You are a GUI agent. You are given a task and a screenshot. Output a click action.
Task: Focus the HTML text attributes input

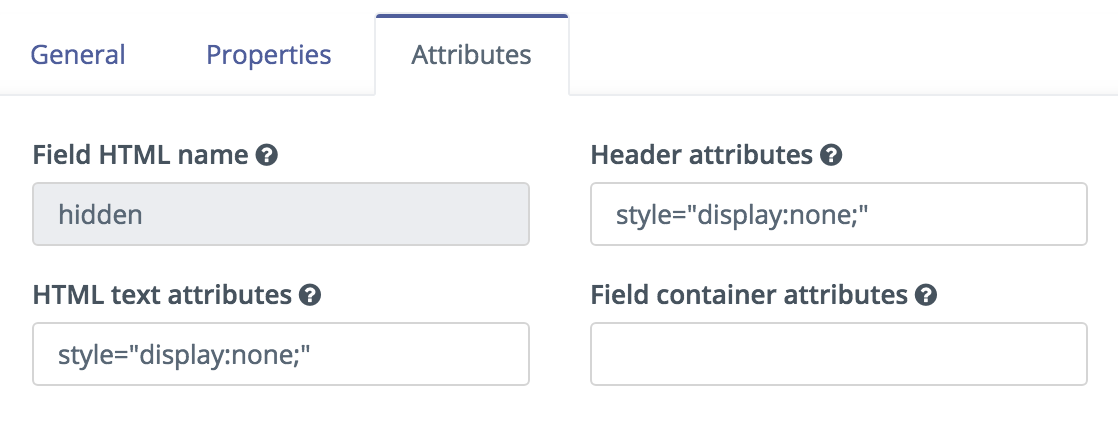(x=281, y=354)
